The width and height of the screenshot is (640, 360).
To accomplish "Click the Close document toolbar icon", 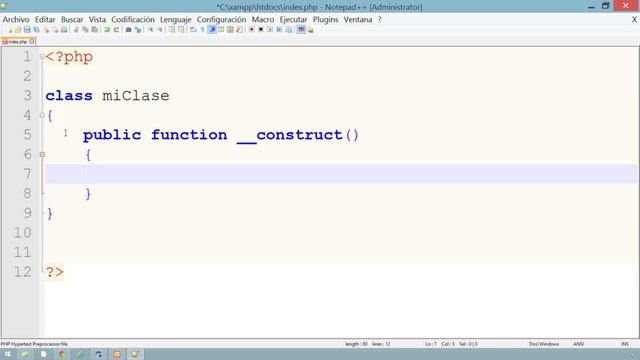I will tap(46, 30).
